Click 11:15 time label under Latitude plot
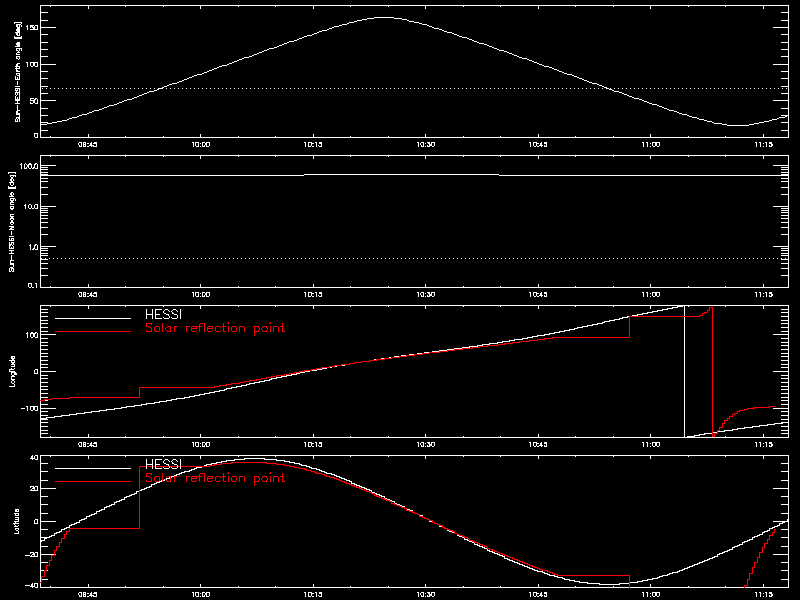This screenshot has height=600, width=800. pyautogui.click(x=763, y=595)
